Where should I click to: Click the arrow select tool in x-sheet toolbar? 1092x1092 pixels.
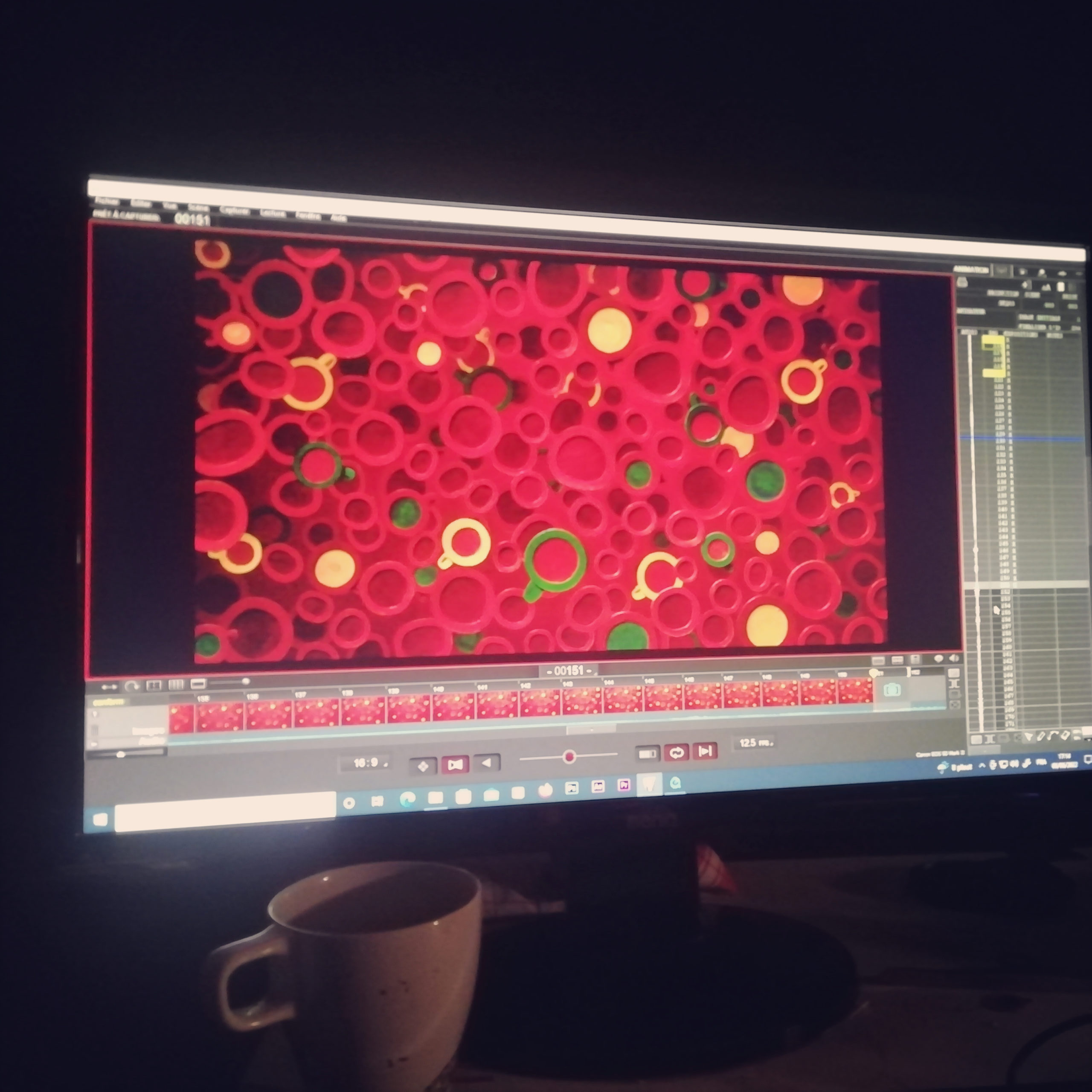tap(1029, 737)
